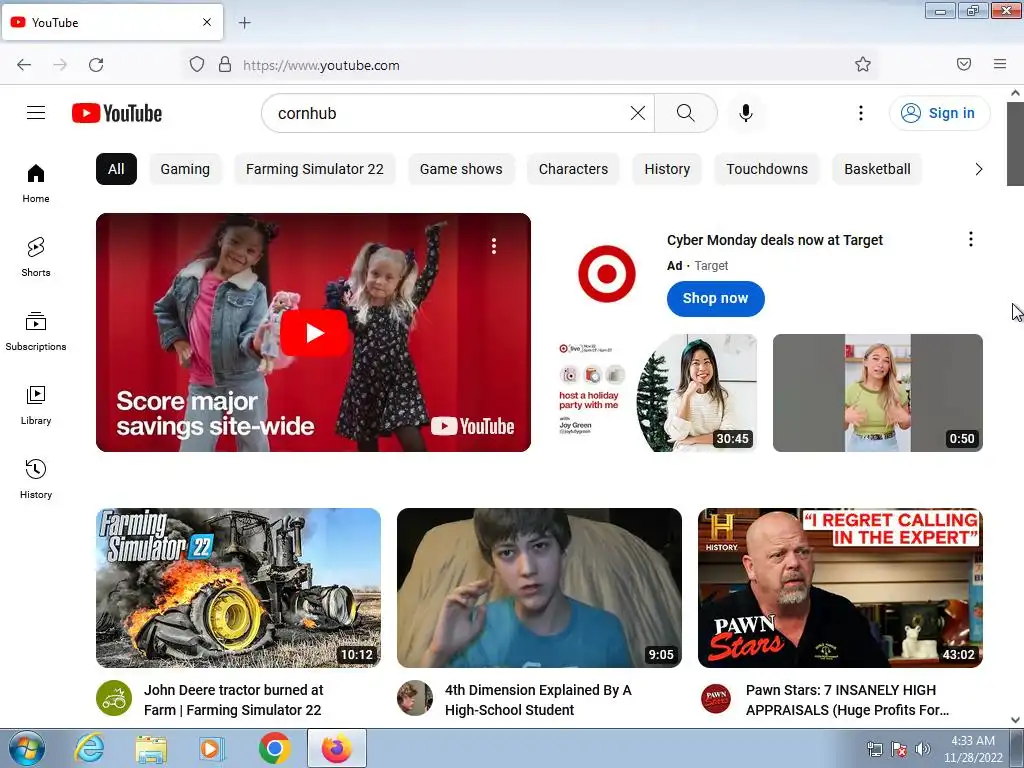
Task: Select the All filter chip
Action: coord(116,169)
